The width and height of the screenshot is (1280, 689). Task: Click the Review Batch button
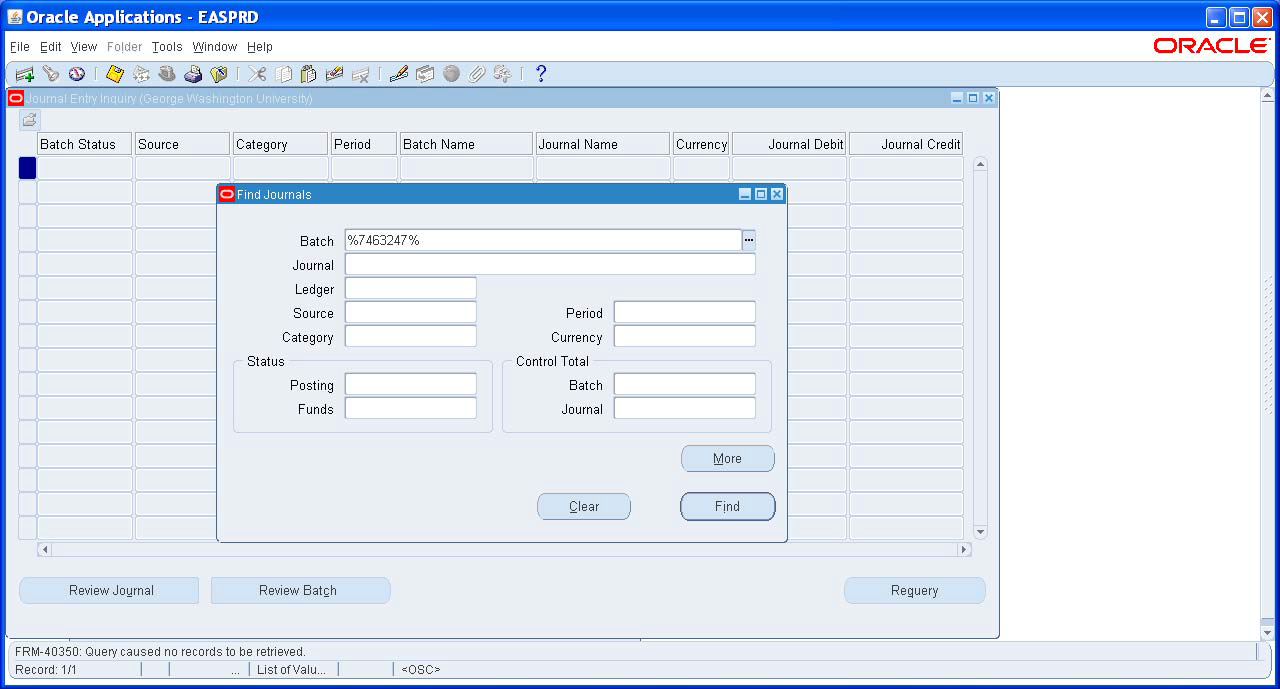click(300, 590)
